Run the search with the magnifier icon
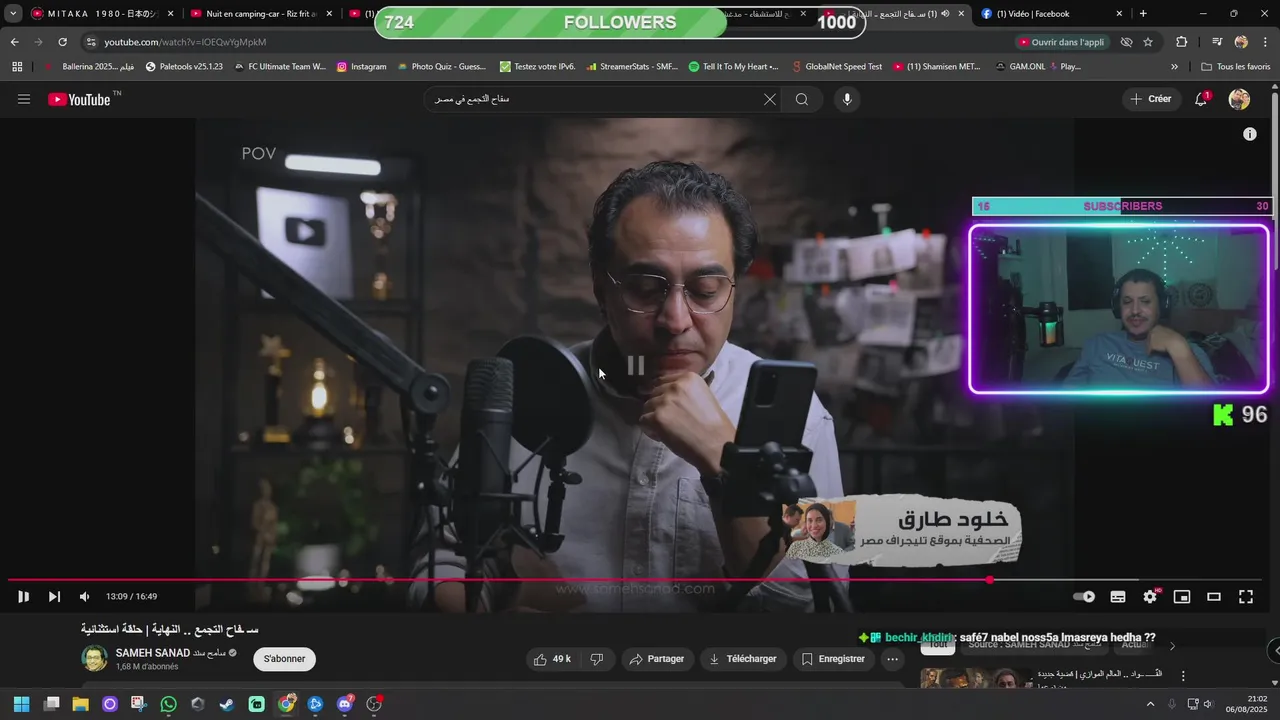The width and height of the screenshot is (1280, 720). [802, 99]
